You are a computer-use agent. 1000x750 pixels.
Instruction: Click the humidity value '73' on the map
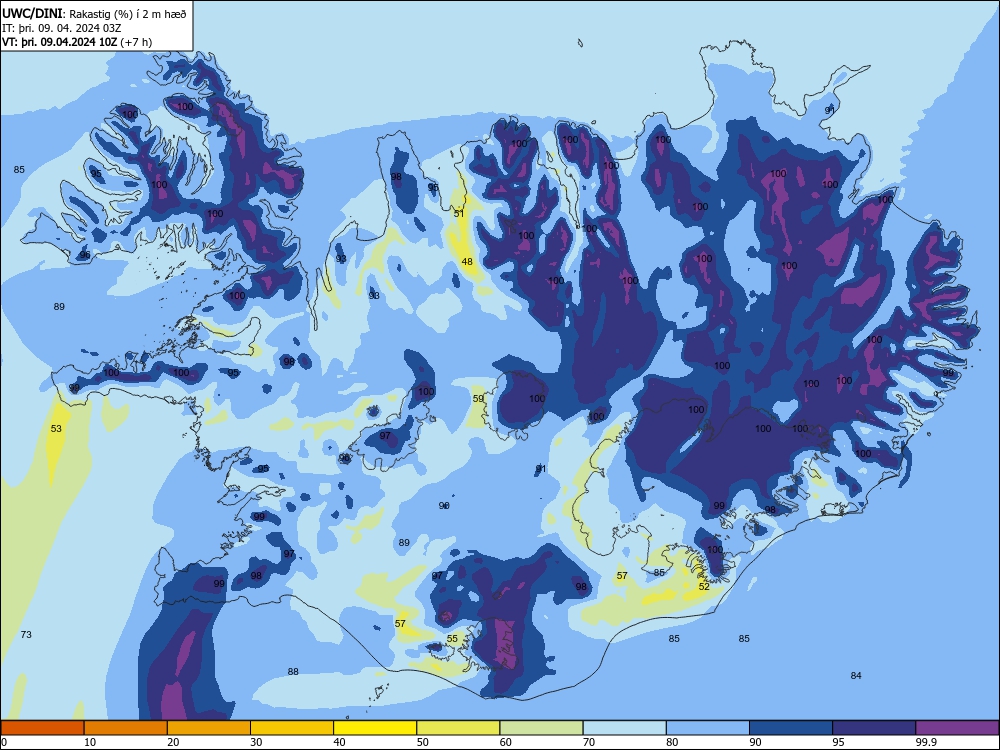[x=26, y=635]
